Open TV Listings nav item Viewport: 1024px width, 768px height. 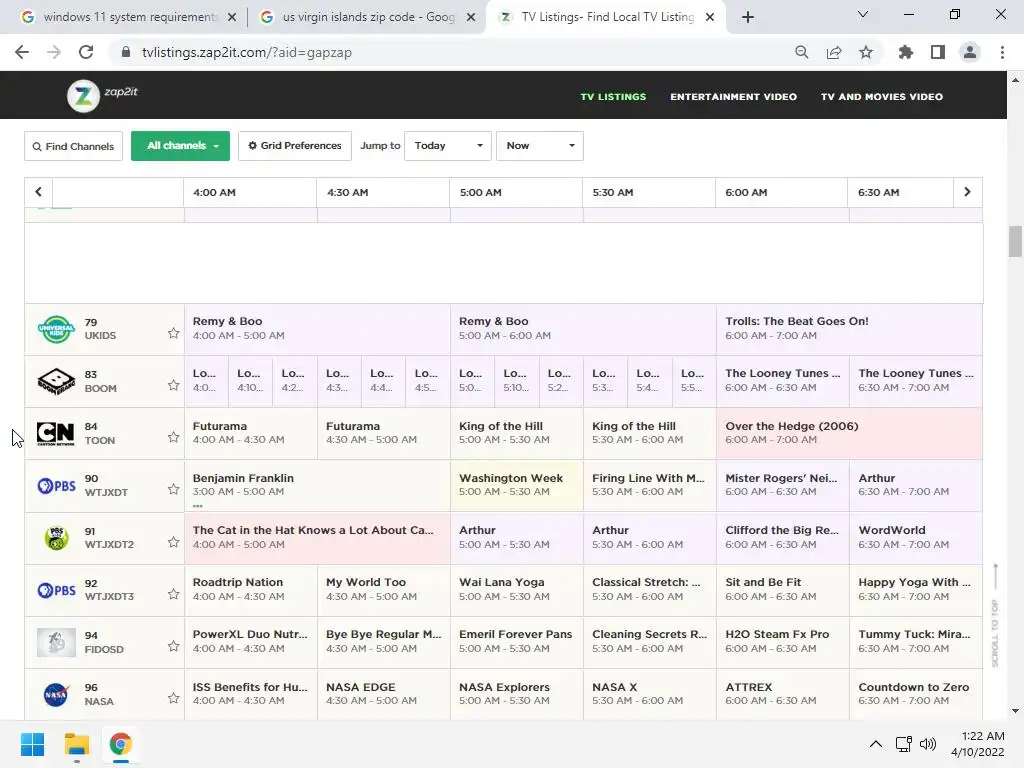[613, 97]
